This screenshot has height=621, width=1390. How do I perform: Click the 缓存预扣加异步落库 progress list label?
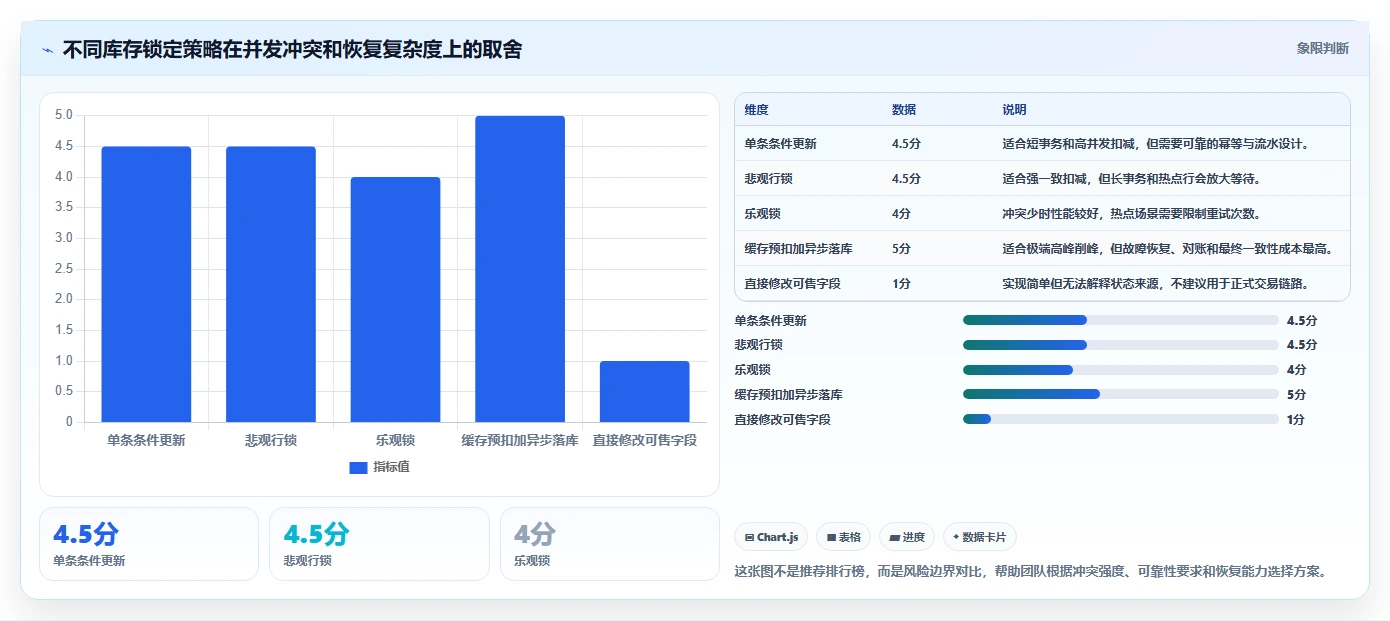click(789, 395)
